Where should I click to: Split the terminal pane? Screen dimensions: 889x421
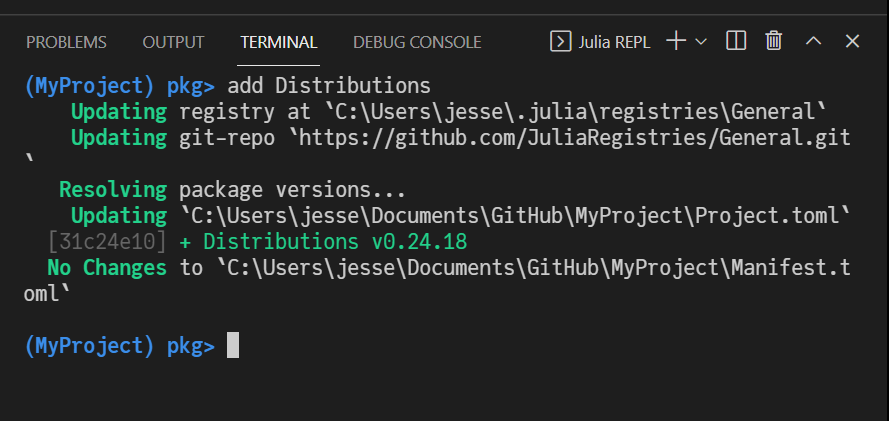[x=736, y=42]
